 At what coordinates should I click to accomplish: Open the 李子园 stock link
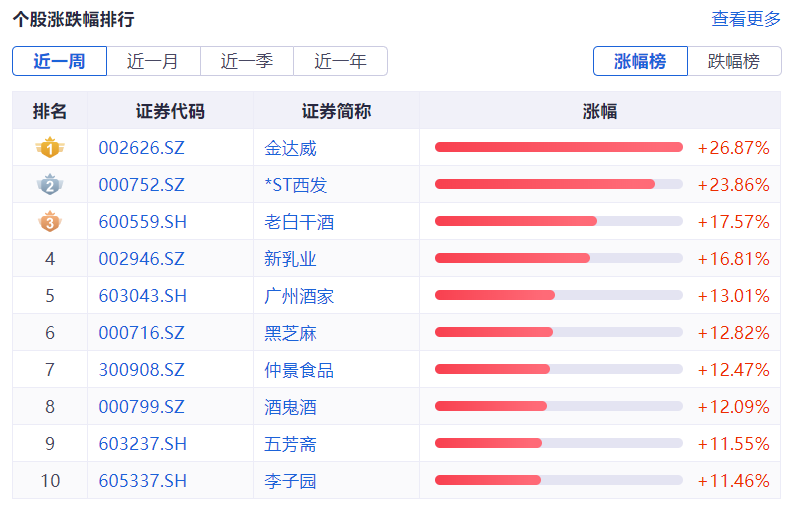click(x=291, y=481)
